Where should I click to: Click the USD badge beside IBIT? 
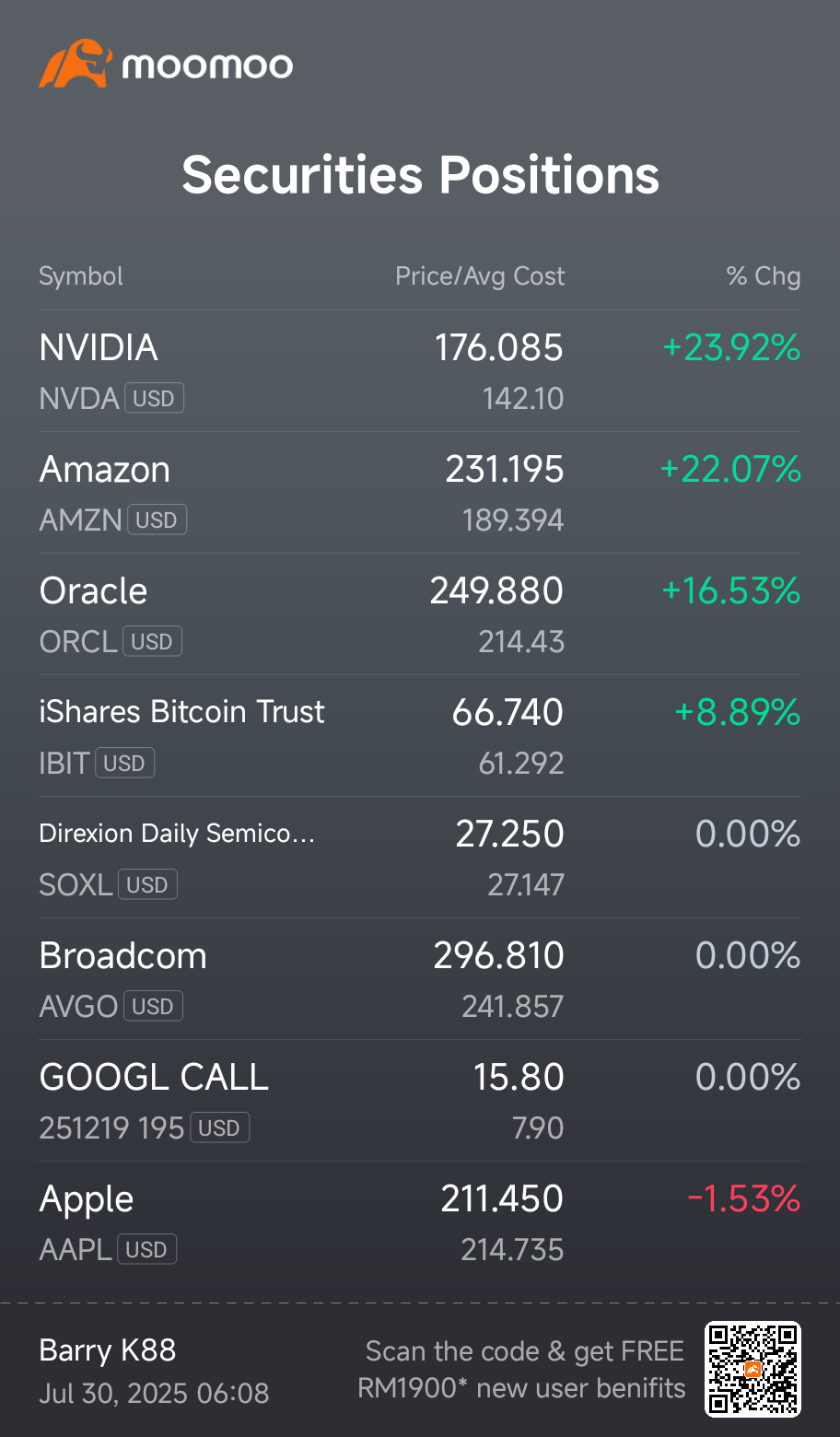coord(124,763)
